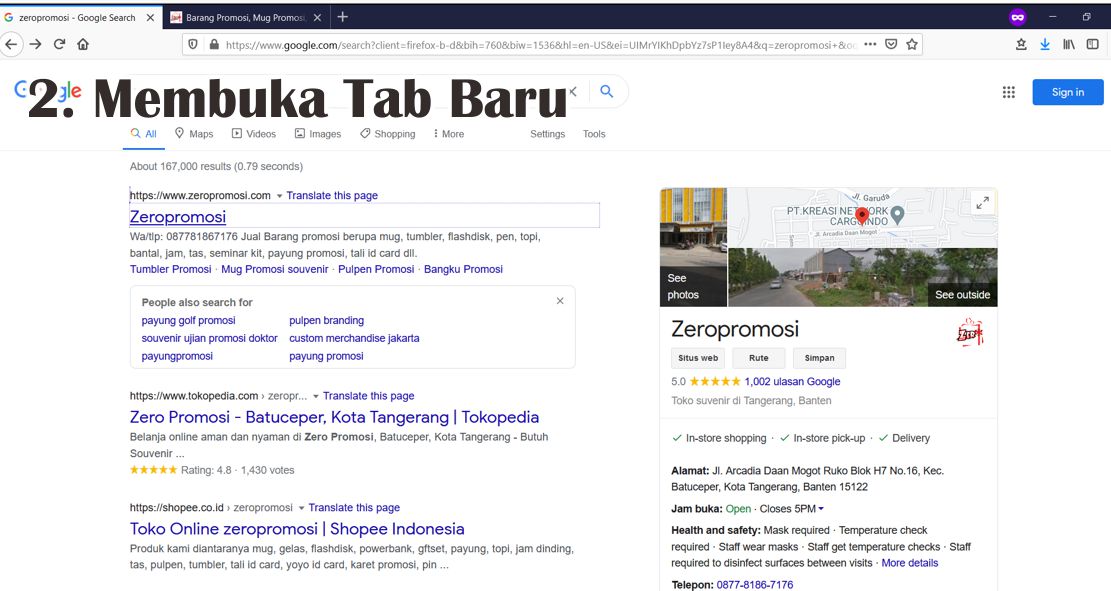Translate the zeropromosi.com page
1111x591 pixels.
332,196
